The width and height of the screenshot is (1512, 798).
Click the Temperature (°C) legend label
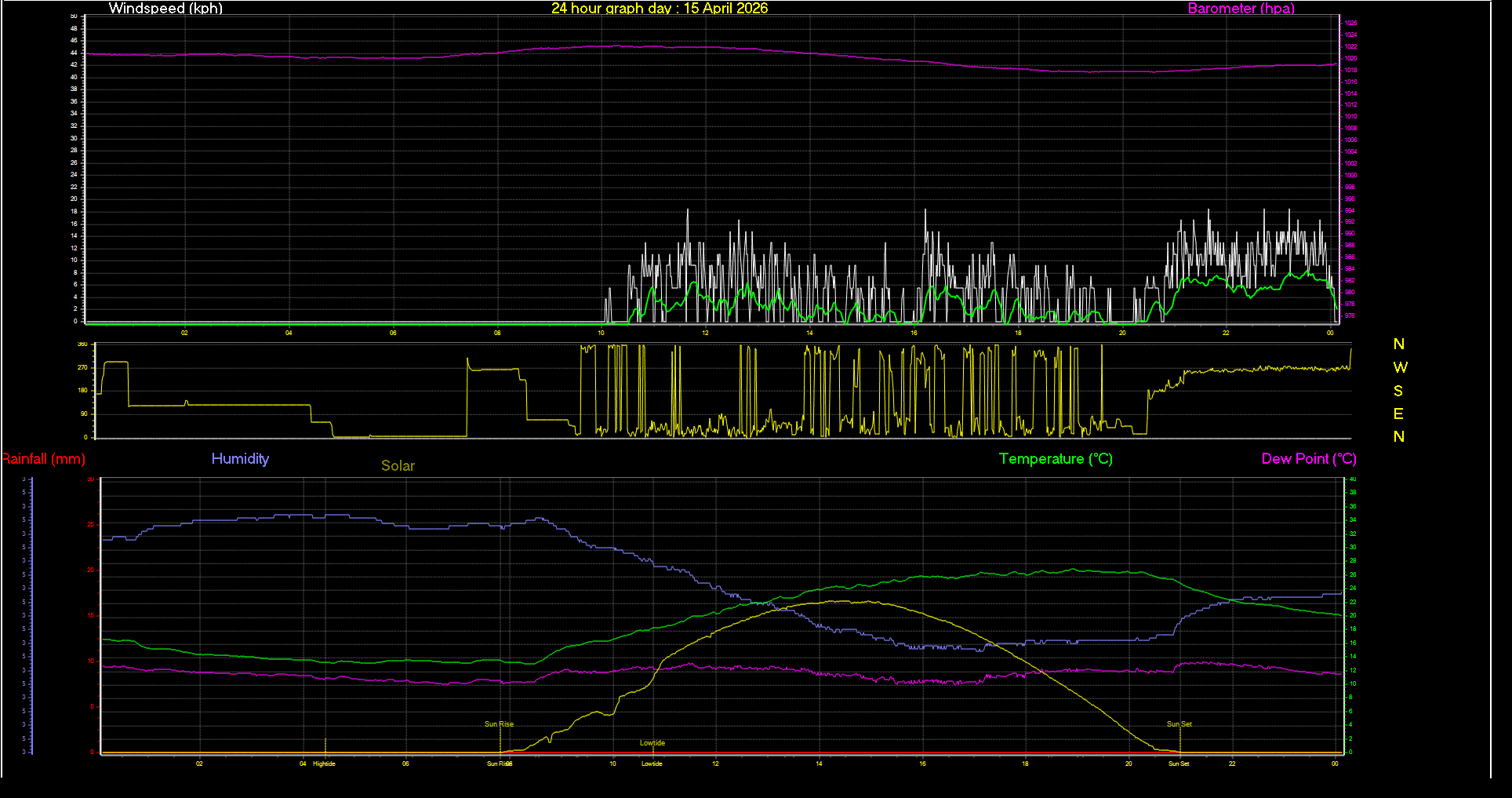1055,459
